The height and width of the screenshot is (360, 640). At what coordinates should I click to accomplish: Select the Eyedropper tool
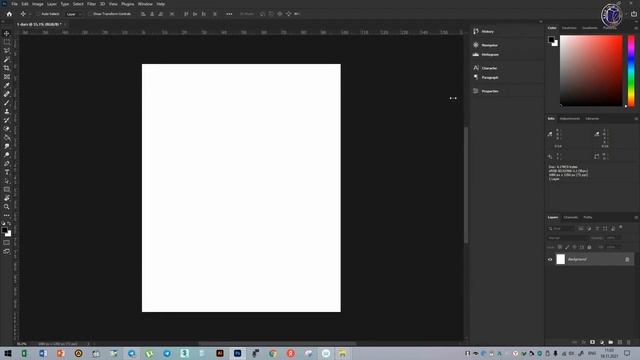coord(7,85)
